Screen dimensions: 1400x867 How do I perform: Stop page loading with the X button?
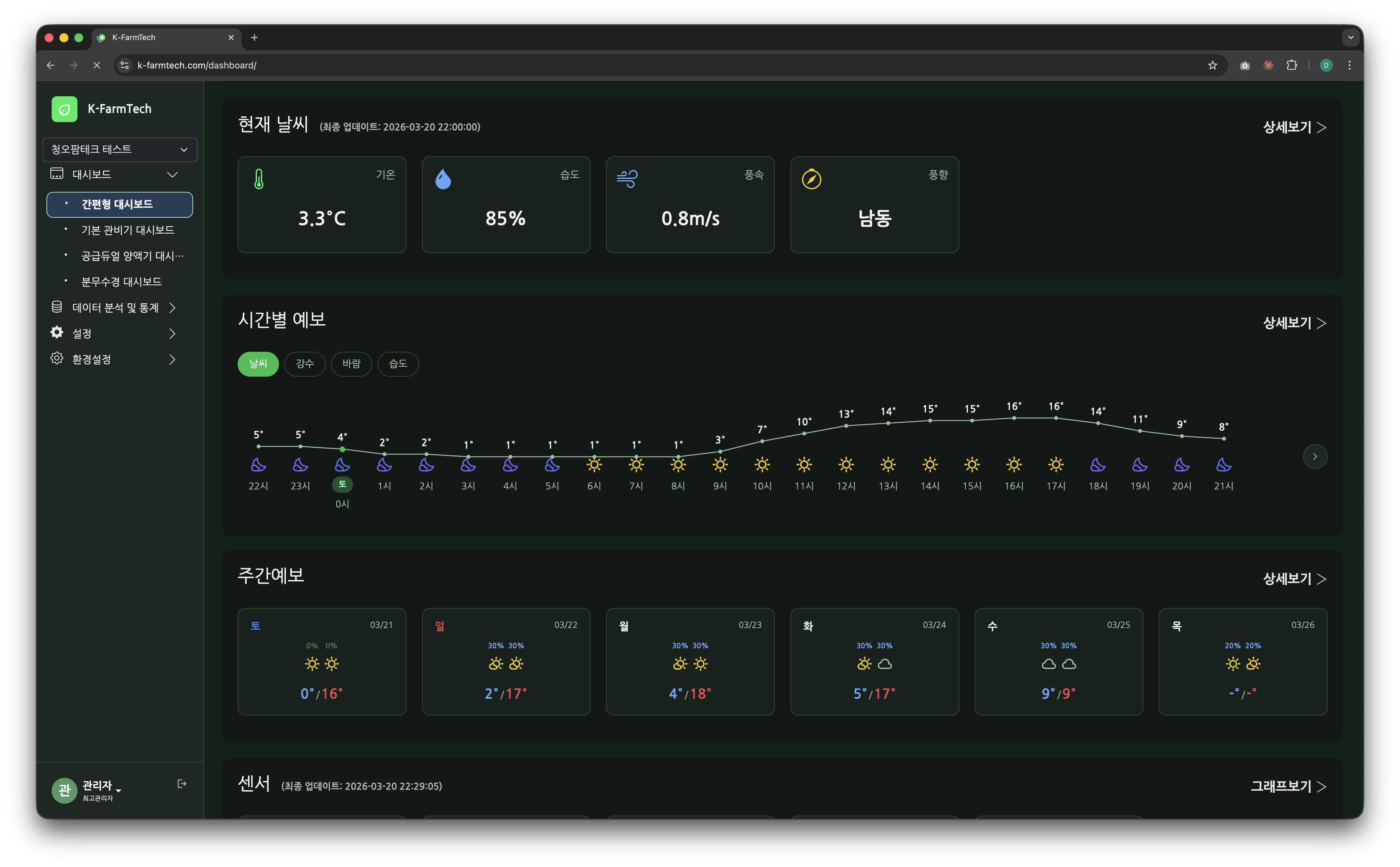click(97, 65)
